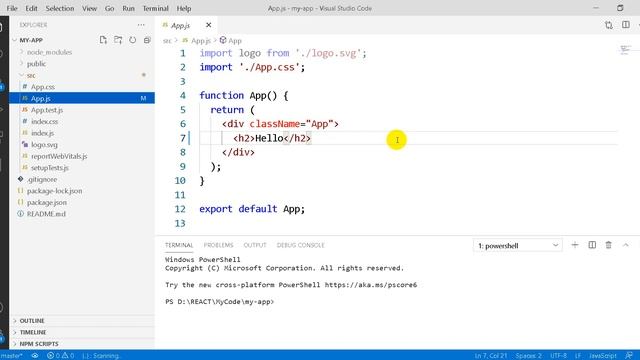The height and width of the screenshot is (360, 640).
Task: Expand the node_modules folder
Action: coord(49,52)
